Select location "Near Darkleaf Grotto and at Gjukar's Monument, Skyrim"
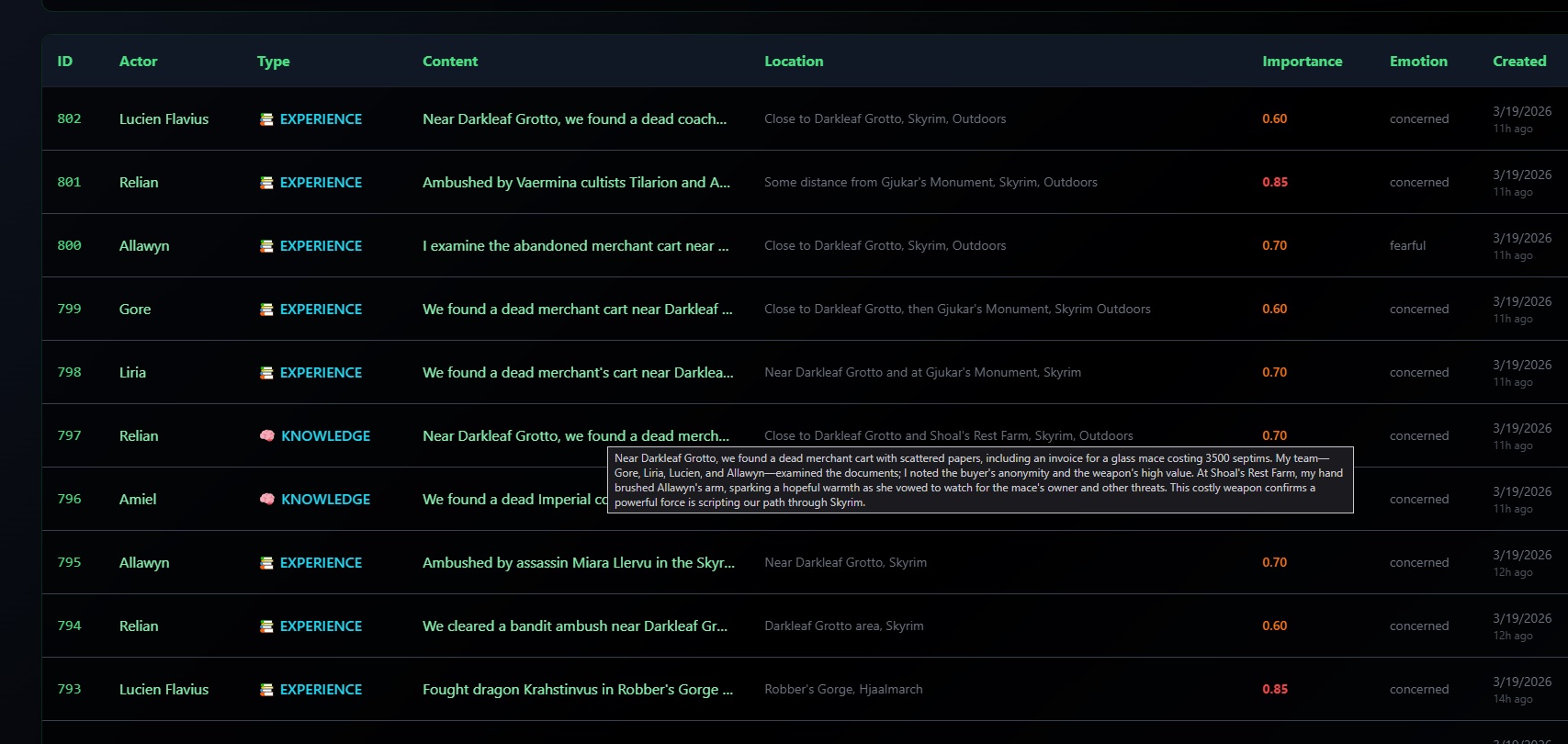 922,373
